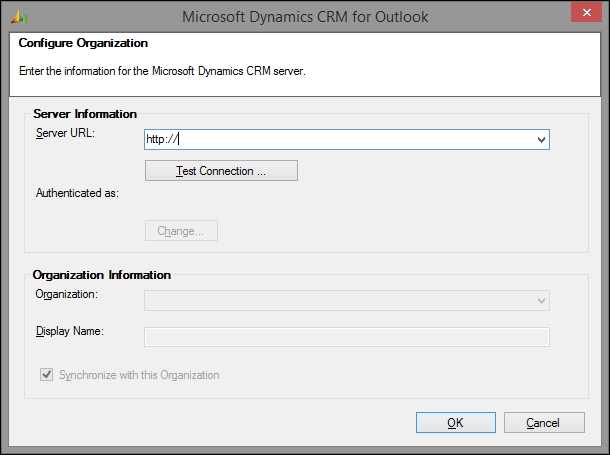Click the 'Organization Information' group title
Image resolution: width=610 pixels, height=455 pixels.
click(102, 275)
